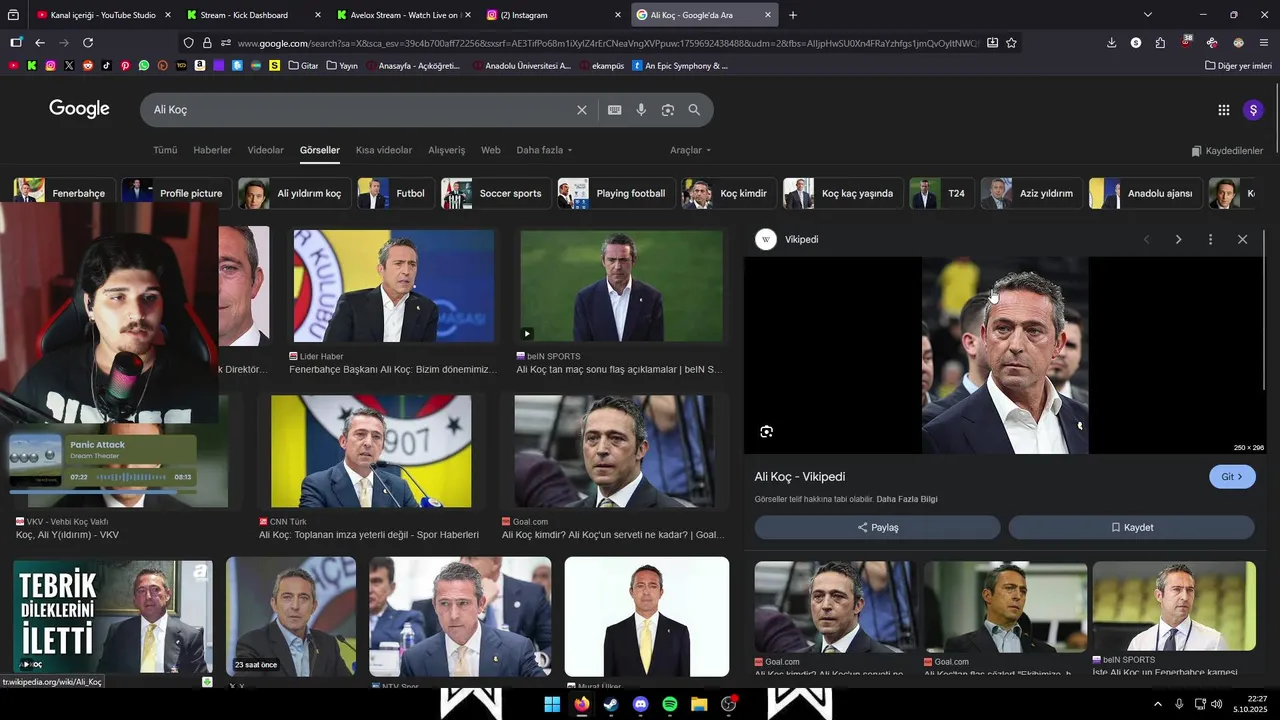Open the Firefox extensions puzzle icon
1280x720 pixels.
pyautogui.click(x=1160, y=43)
